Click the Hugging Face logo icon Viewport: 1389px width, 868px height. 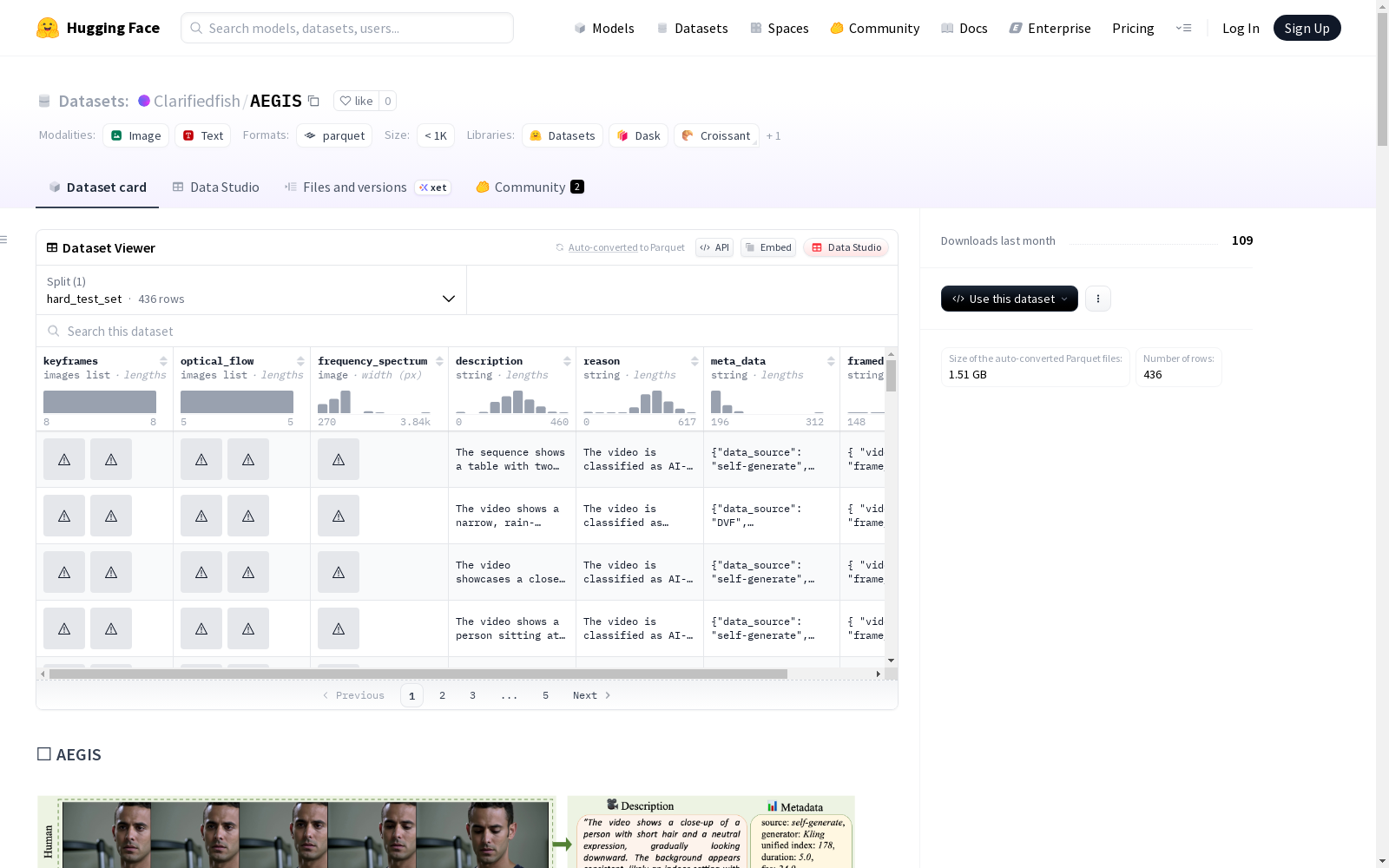(48, 28)
